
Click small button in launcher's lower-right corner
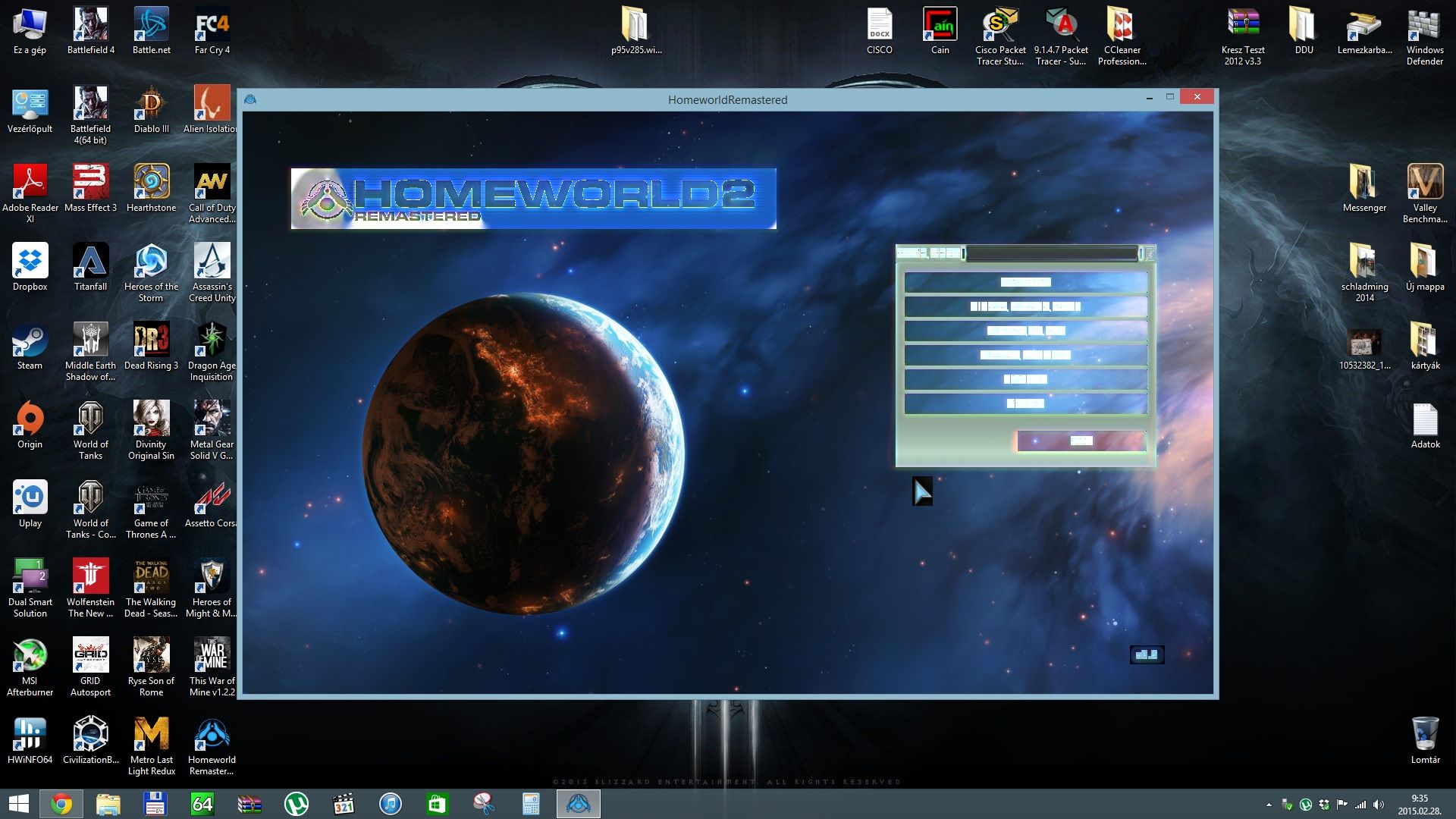[1147, 654]
